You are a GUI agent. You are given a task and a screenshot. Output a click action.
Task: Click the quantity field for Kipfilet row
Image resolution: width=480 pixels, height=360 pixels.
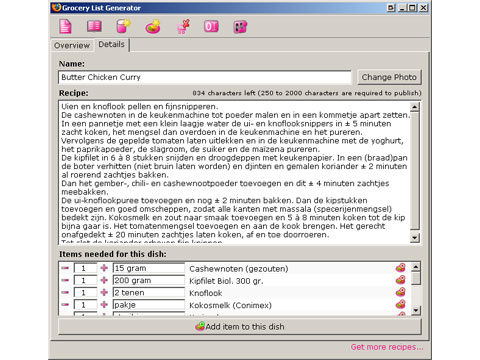click(85, 280)
